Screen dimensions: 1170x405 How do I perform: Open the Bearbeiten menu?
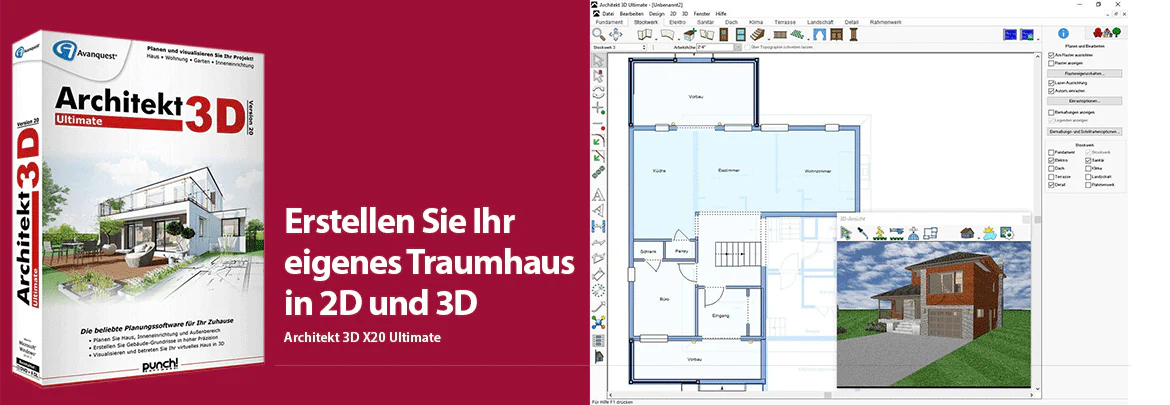click(632, 13)
